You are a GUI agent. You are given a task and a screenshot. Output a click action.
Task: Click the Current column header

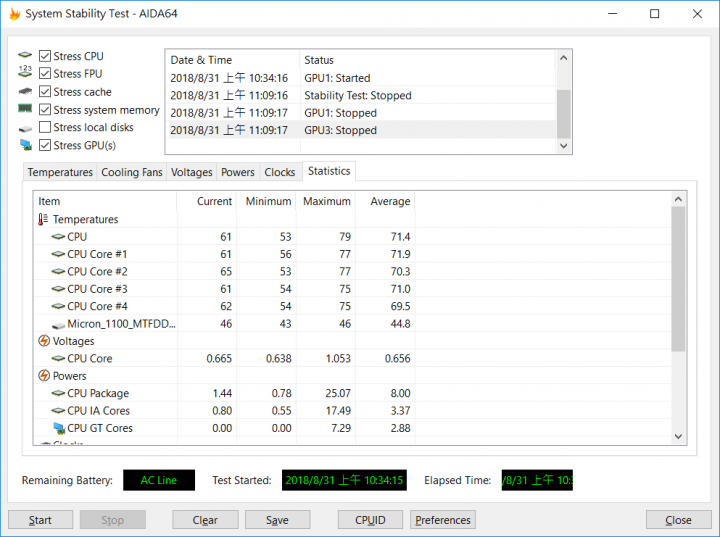point(207,201)
